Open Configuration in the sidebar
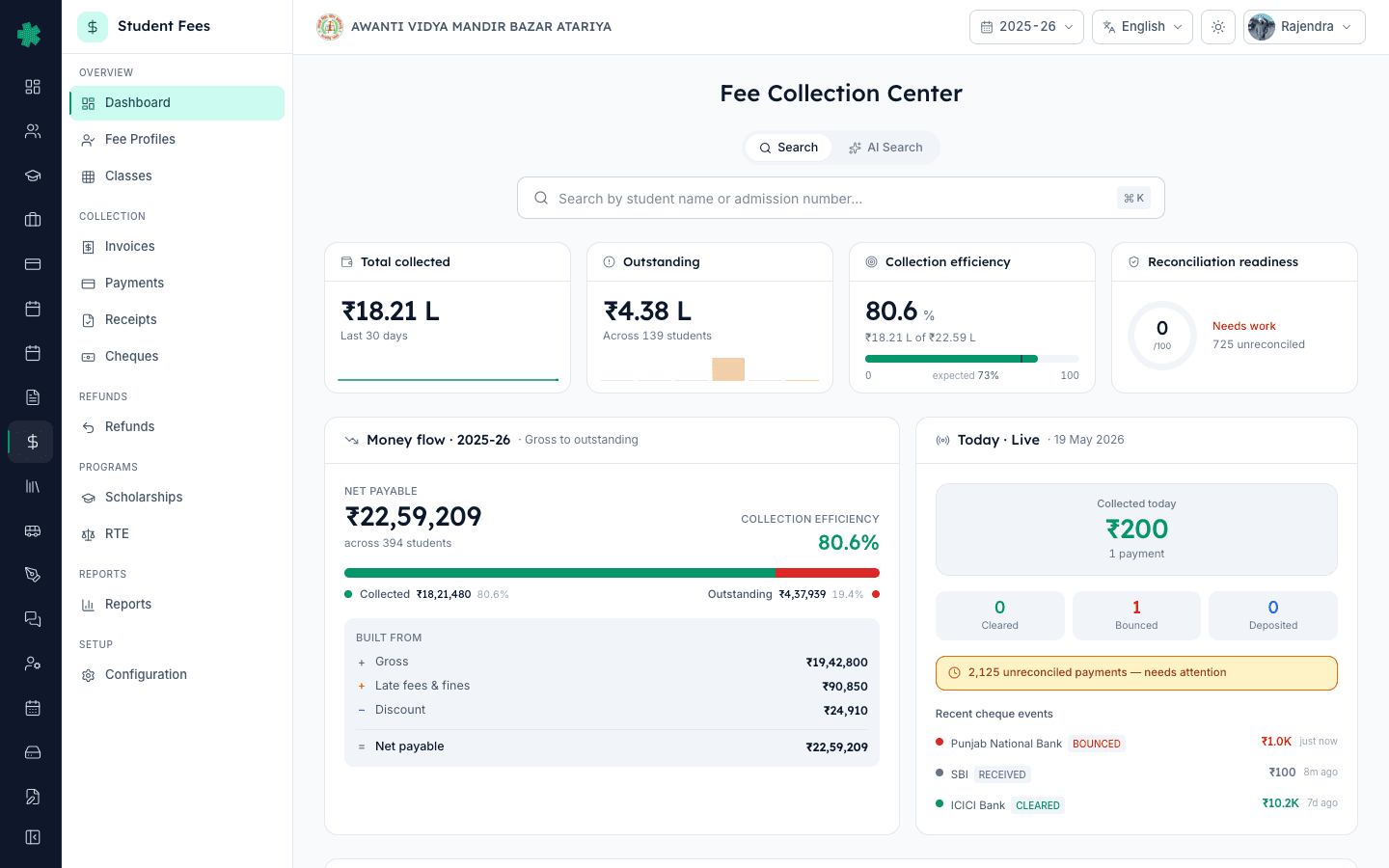 coord(177,675)
